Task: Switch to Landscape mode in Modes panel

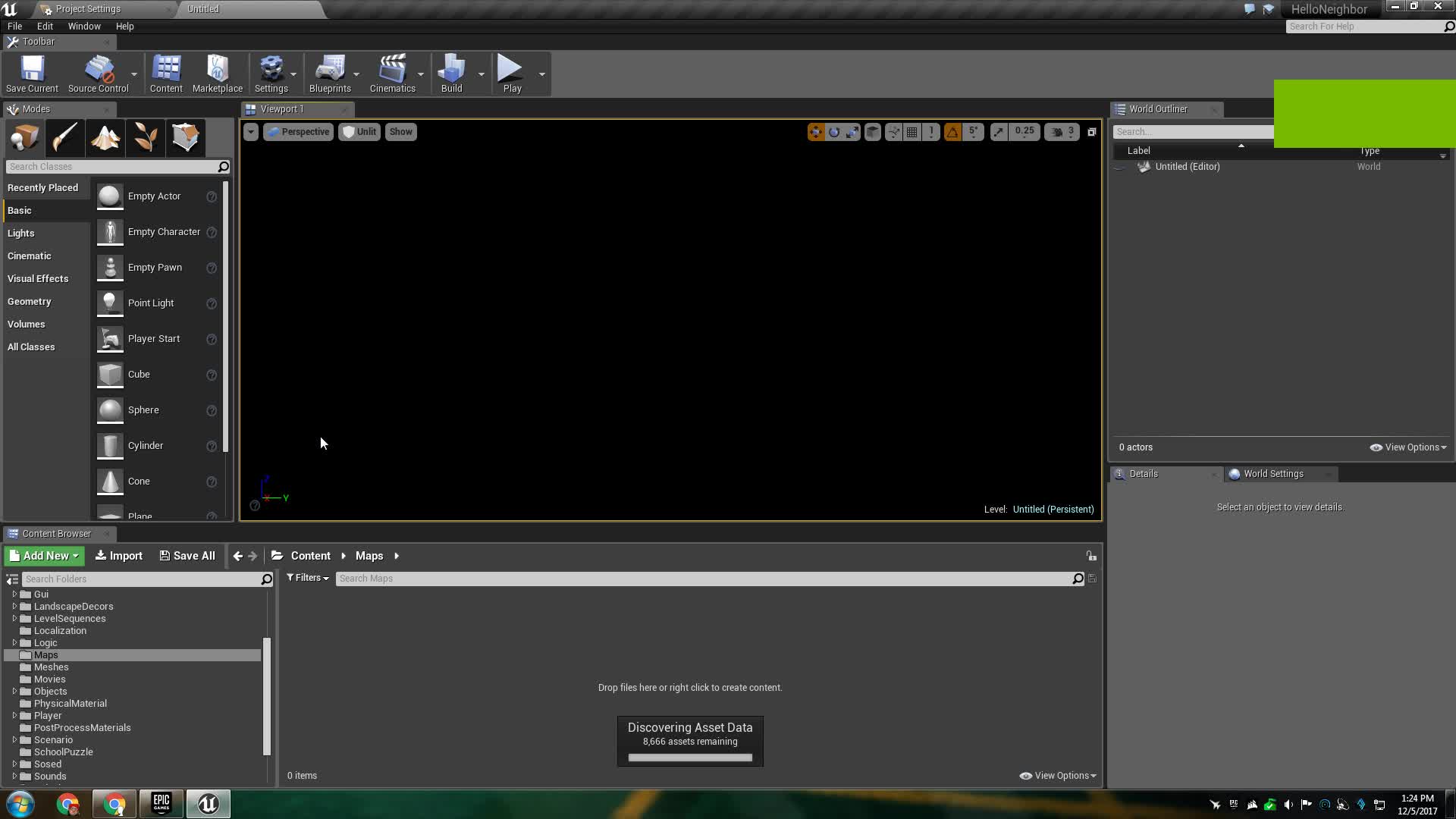Action: coord(105,137)
